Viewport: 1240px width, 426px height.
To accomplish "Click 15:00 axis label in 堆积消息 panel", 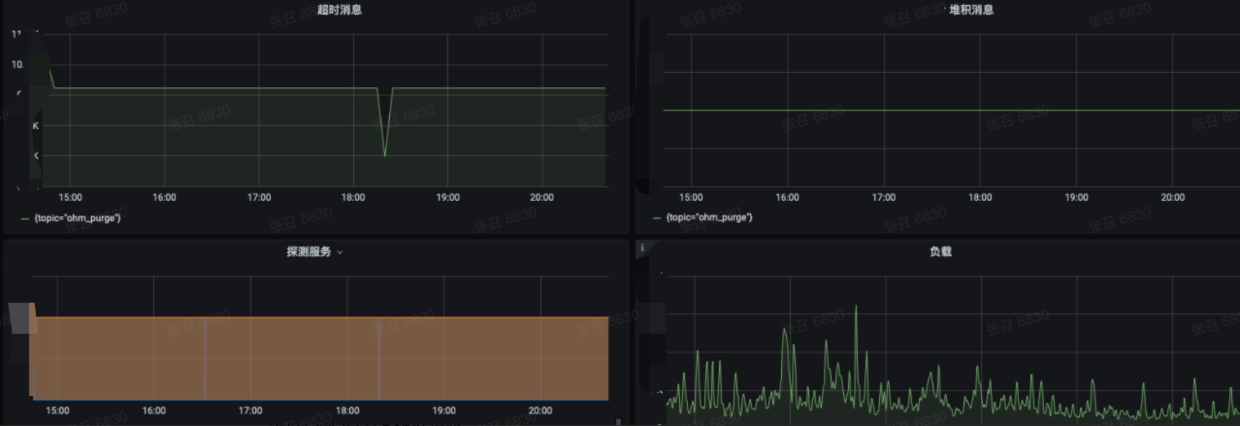I will [691, 197].
